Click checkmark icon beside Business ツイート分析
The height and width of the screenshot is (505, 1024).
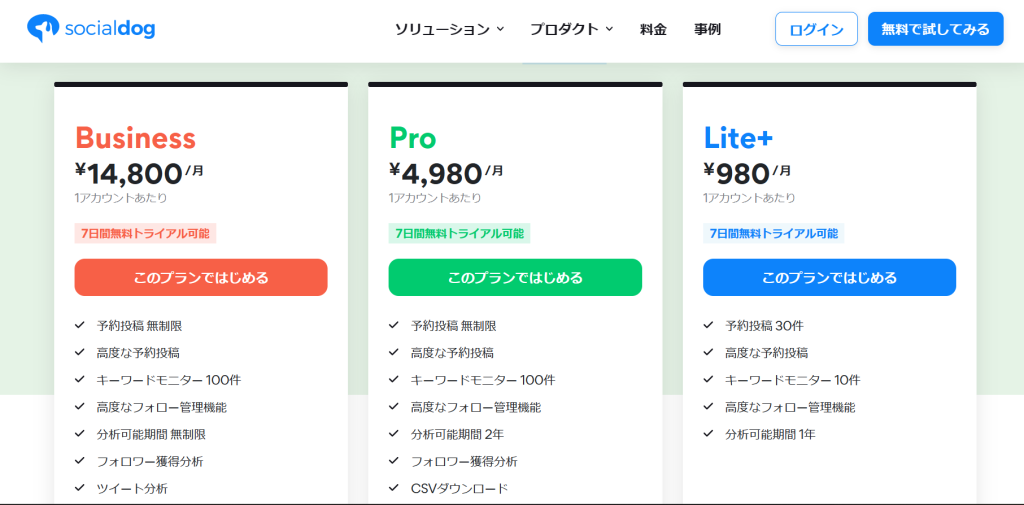(x=80, y=487)
